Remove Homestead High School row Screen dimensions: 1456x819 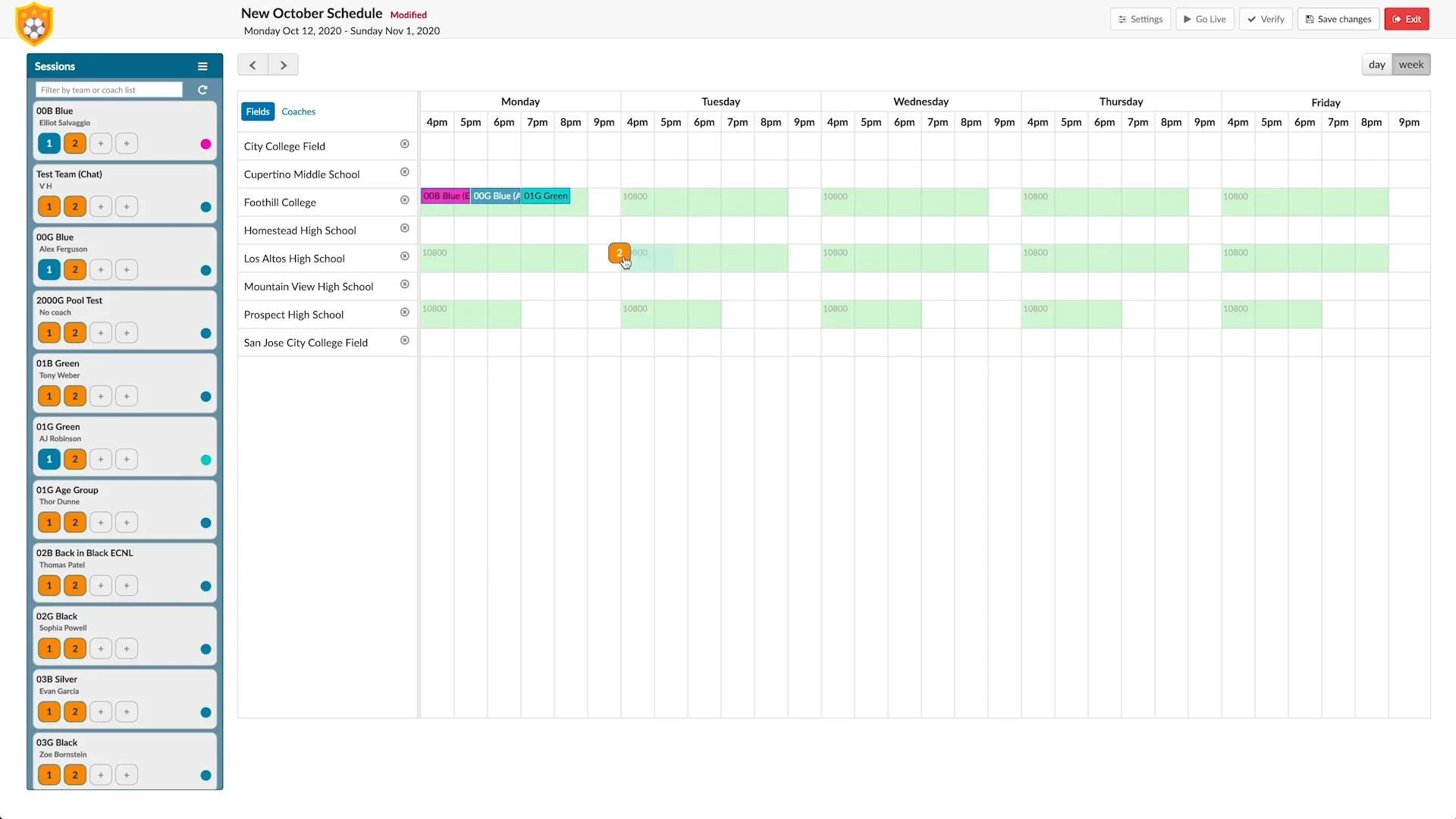click(405, 228)
